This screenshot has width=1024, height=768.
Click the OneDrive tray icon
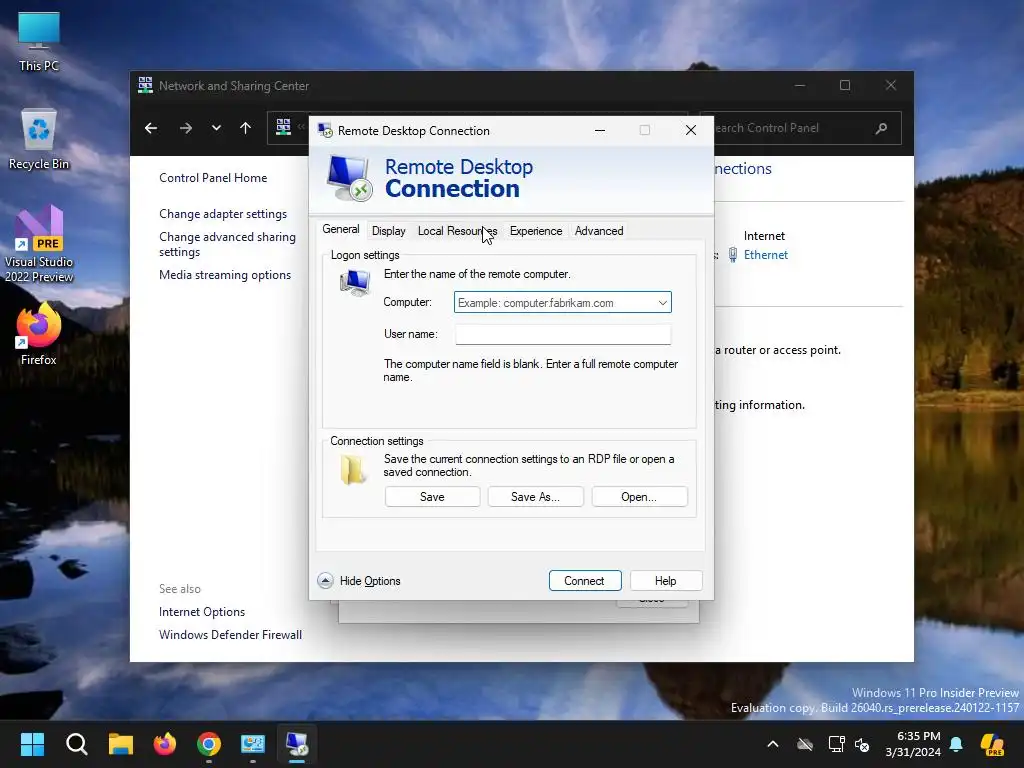tap(805, 744)
